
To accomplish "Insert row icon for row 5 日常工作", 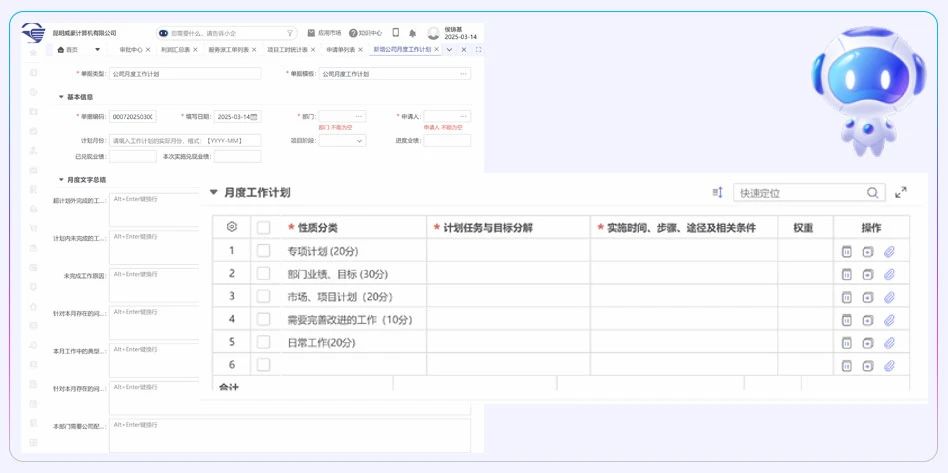I will point(868,343).
